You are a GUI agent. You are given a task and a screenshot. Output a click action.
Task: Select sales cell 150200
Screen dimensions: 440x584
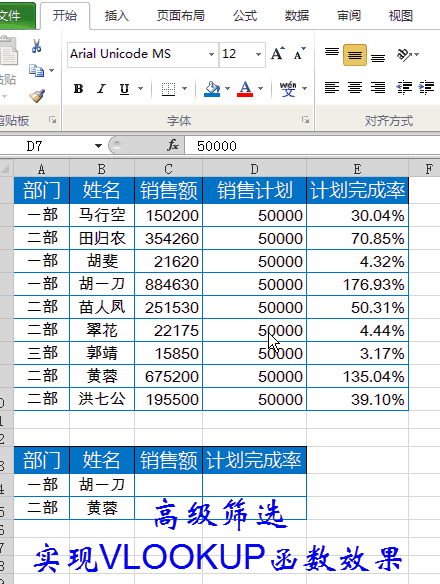168,215
